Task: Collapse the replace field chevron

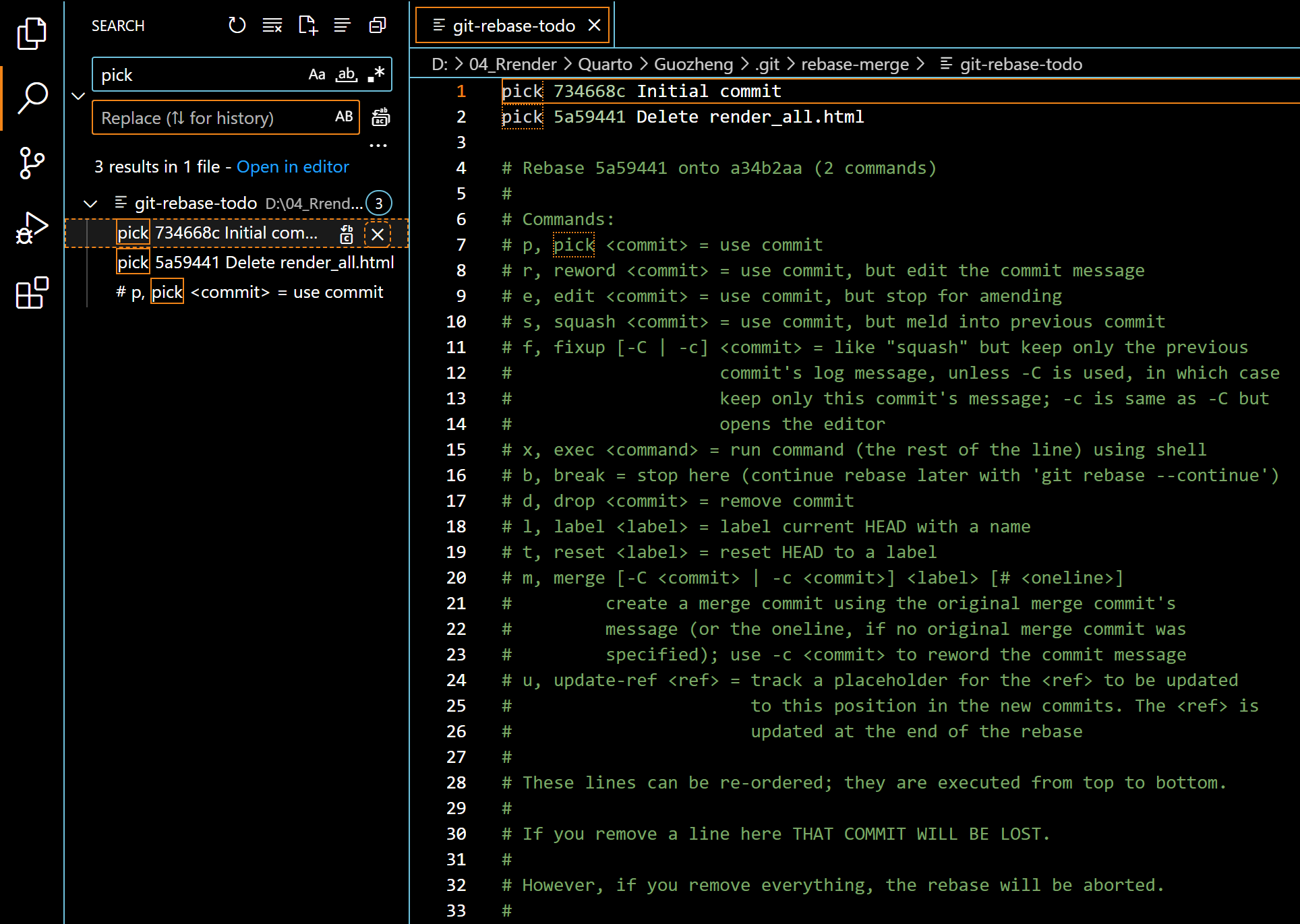Action: pyautogui.click(x=78, y=96)
